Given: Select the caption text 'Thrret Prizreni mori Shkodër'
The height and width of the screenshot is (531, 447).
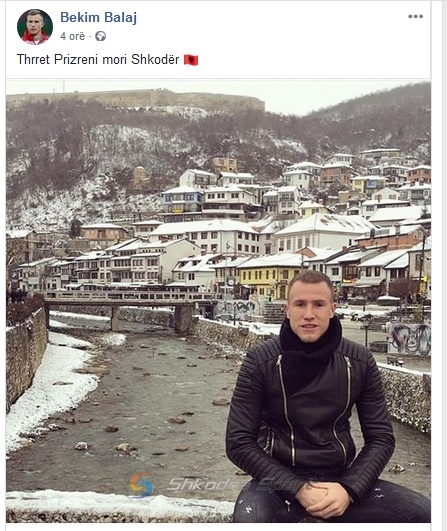Looking at the screenshot, I should pyautogui.click(x=98, y=60).
